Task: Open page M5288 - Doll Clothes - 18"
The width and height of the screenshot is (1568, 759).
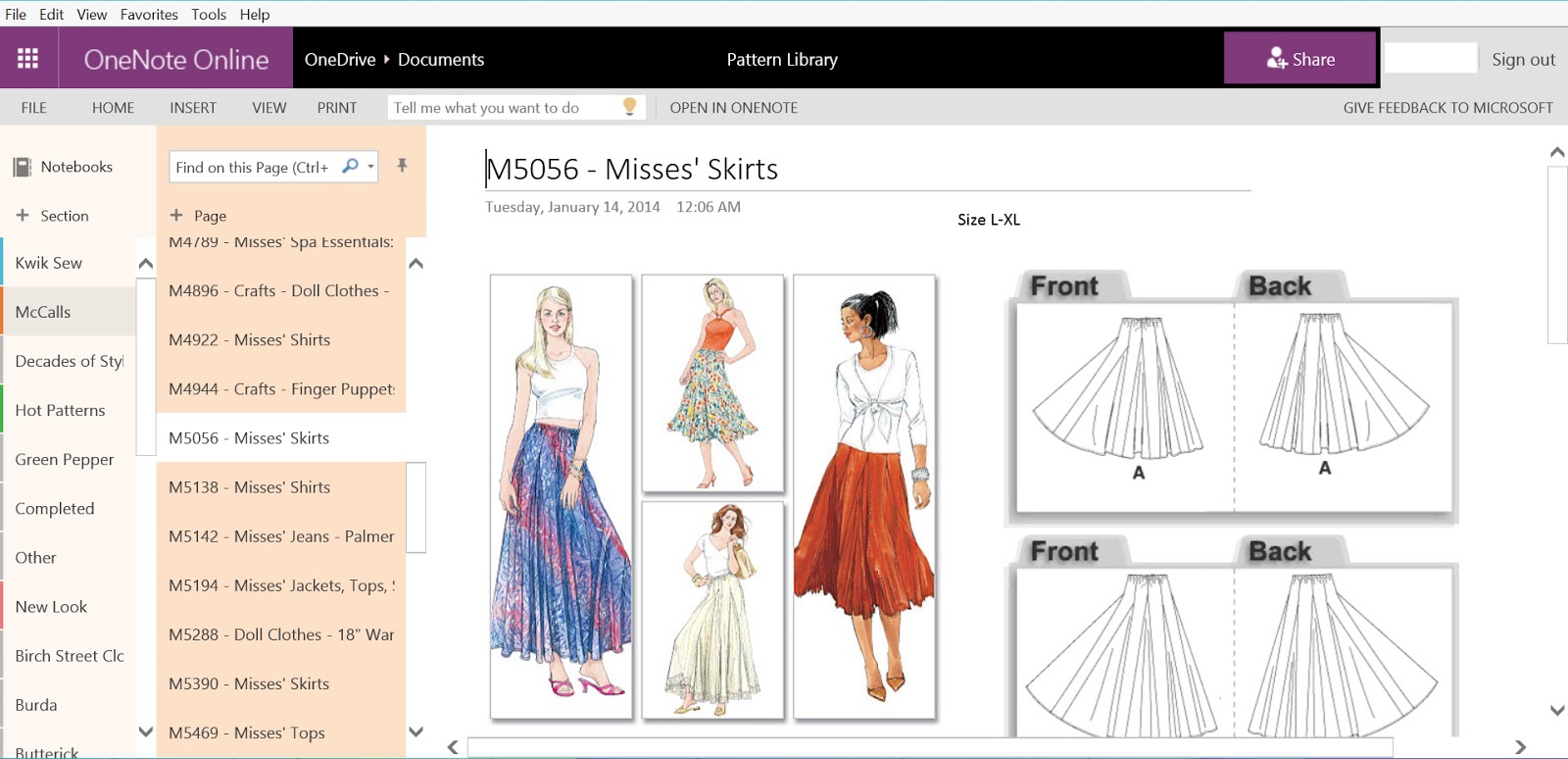Action: [x=281, y=633]
